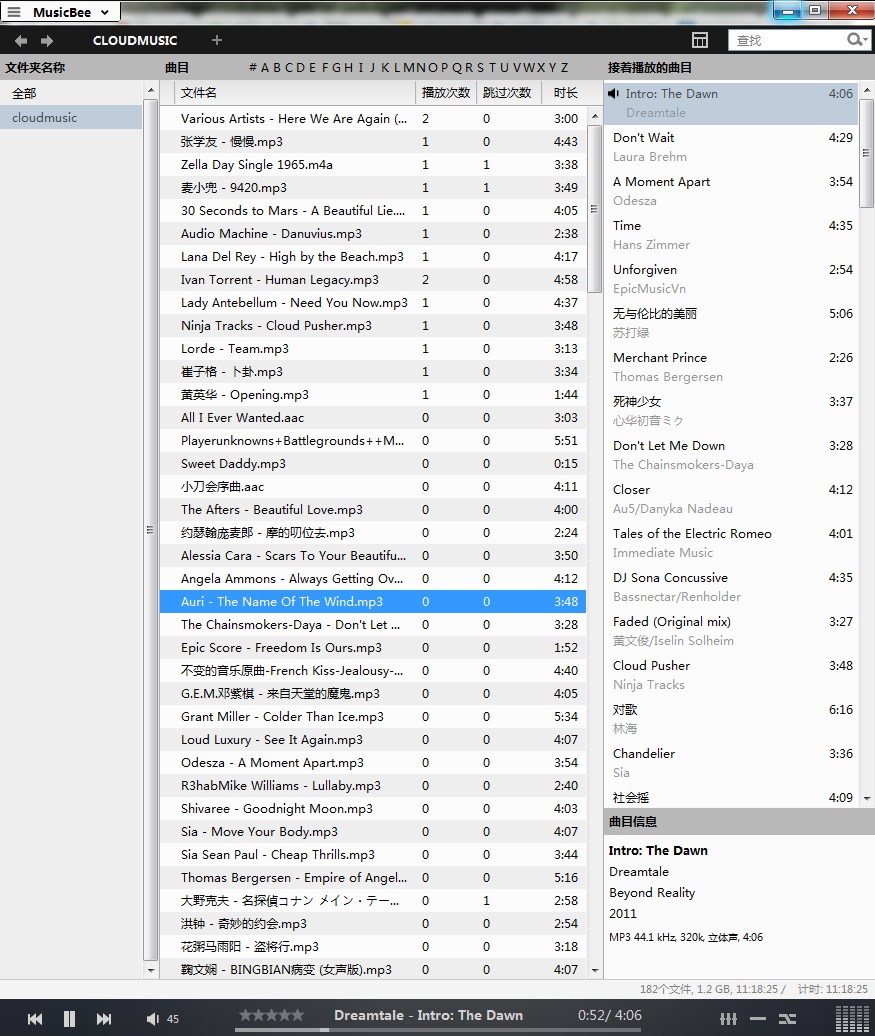Select Lorde - Team.mp3 in list

pyautogui.click(x=235, y=349)
